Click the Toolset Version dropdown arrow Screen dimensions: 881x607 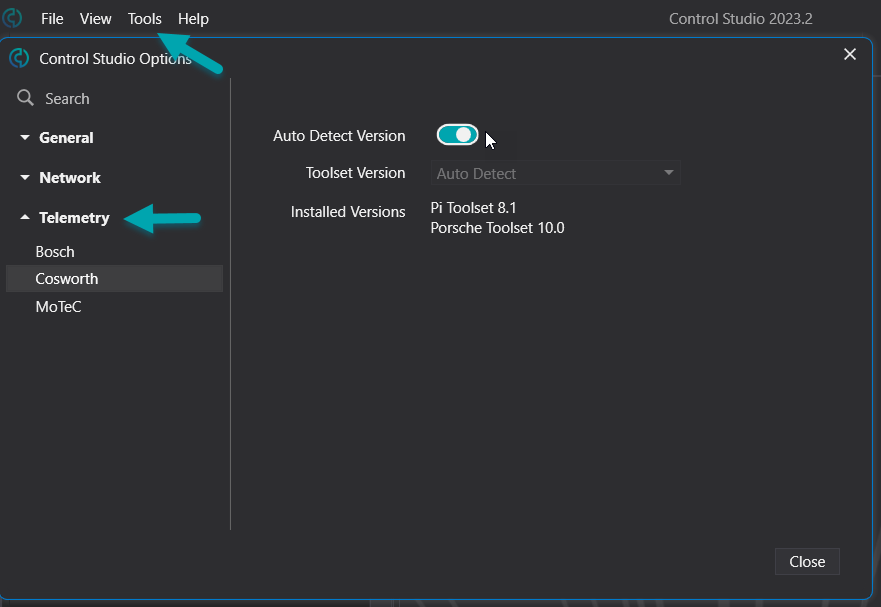(x=669, y=173)
